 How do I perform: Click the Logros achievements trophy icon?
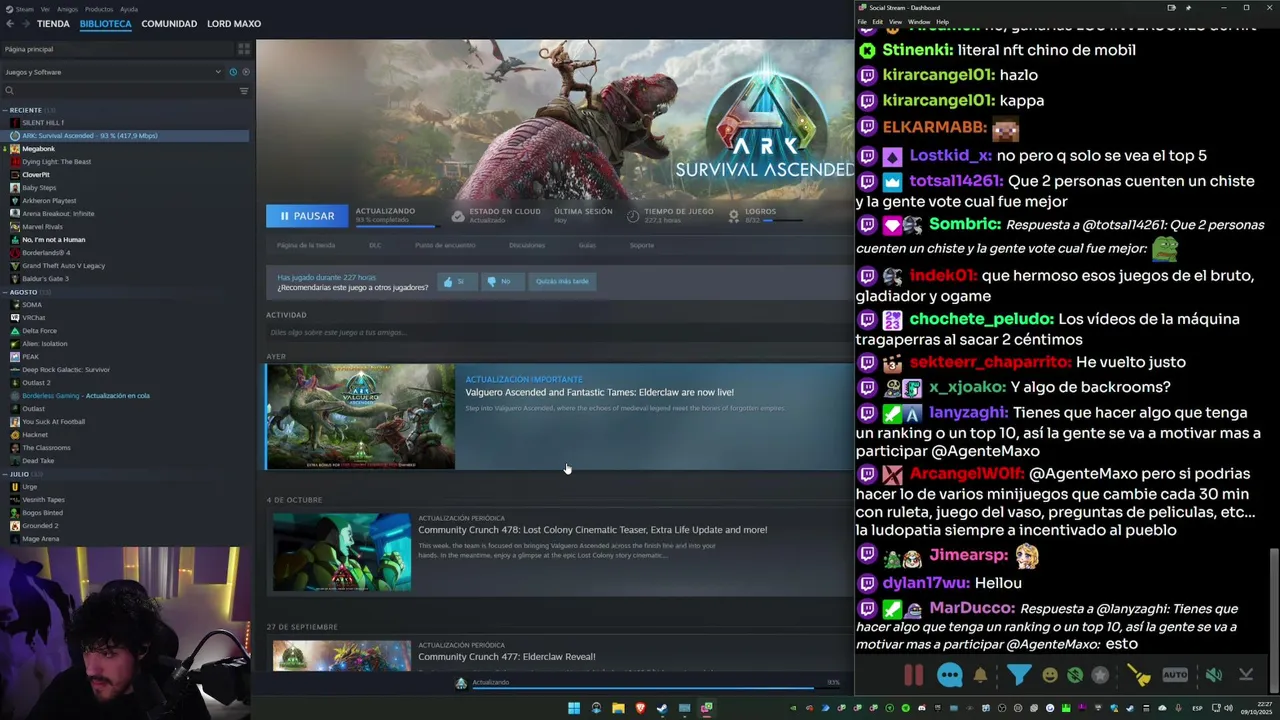point(734,216)
